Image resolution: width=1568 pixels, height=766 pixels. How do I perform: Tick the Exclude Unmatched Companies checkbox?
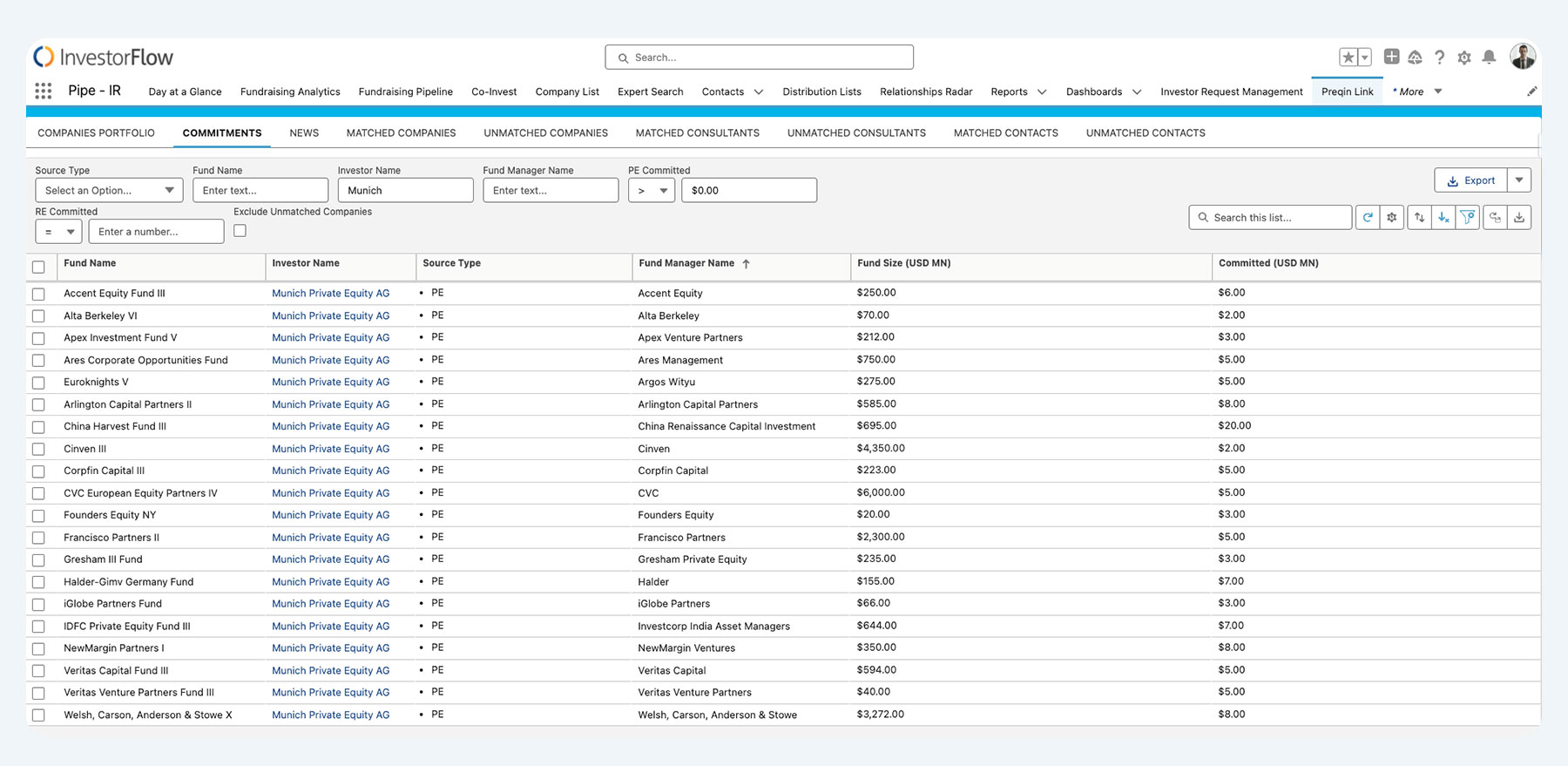coord(240,231)
